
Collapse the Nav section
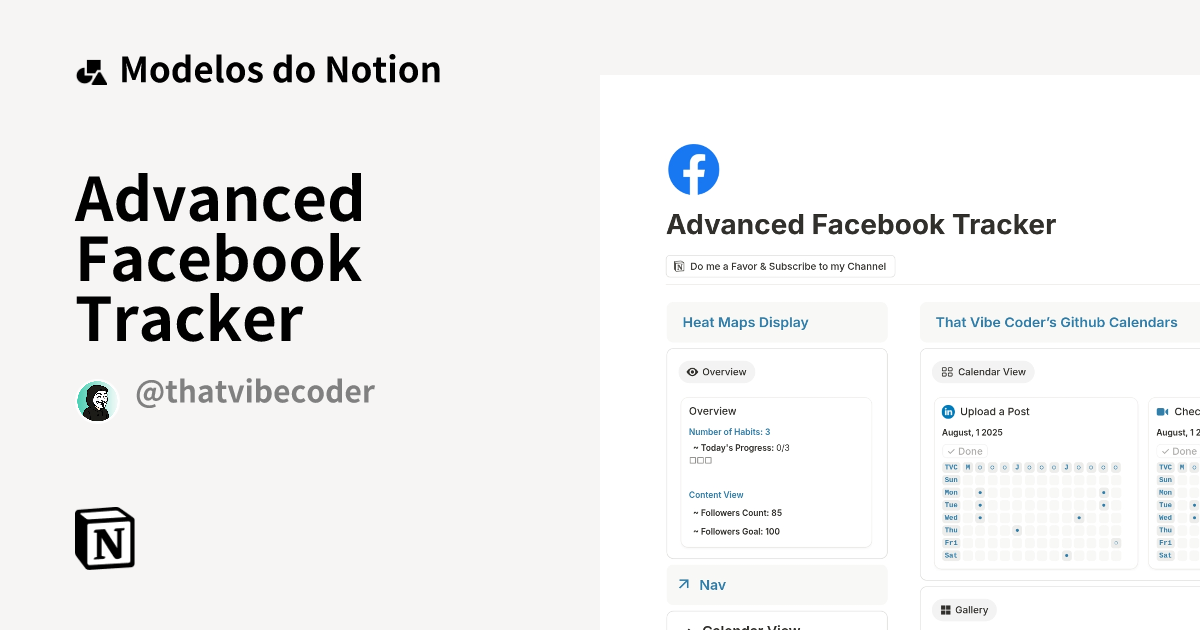(x=712, y=584)
